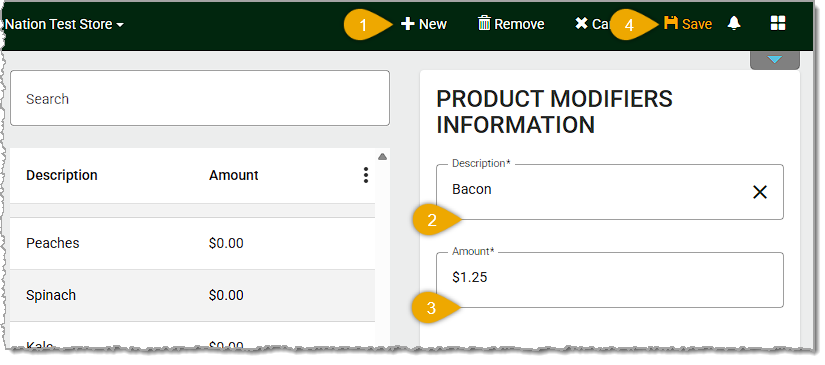Click the New button with plus icon
Image resolution: width=825 pixels, height=365 pixels.
(424, 24)
